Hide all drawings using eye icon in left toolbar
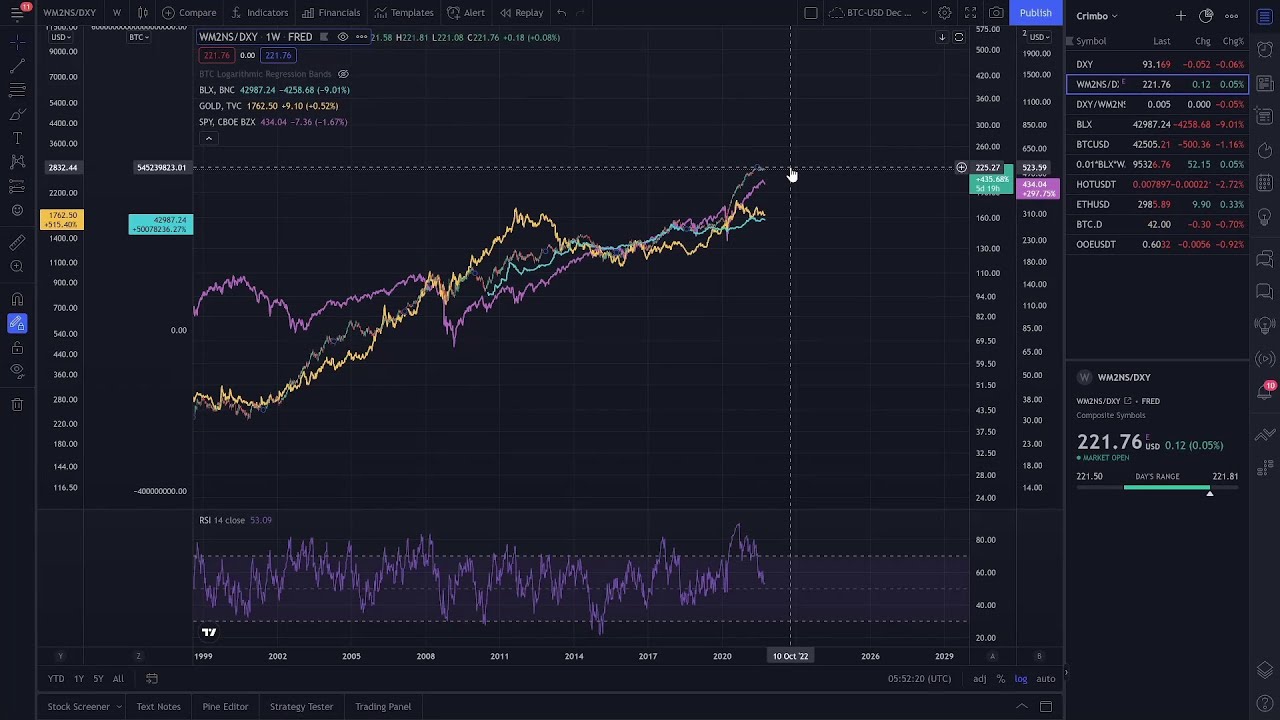The image size is (1280, 720). click(x=17, y=371)
